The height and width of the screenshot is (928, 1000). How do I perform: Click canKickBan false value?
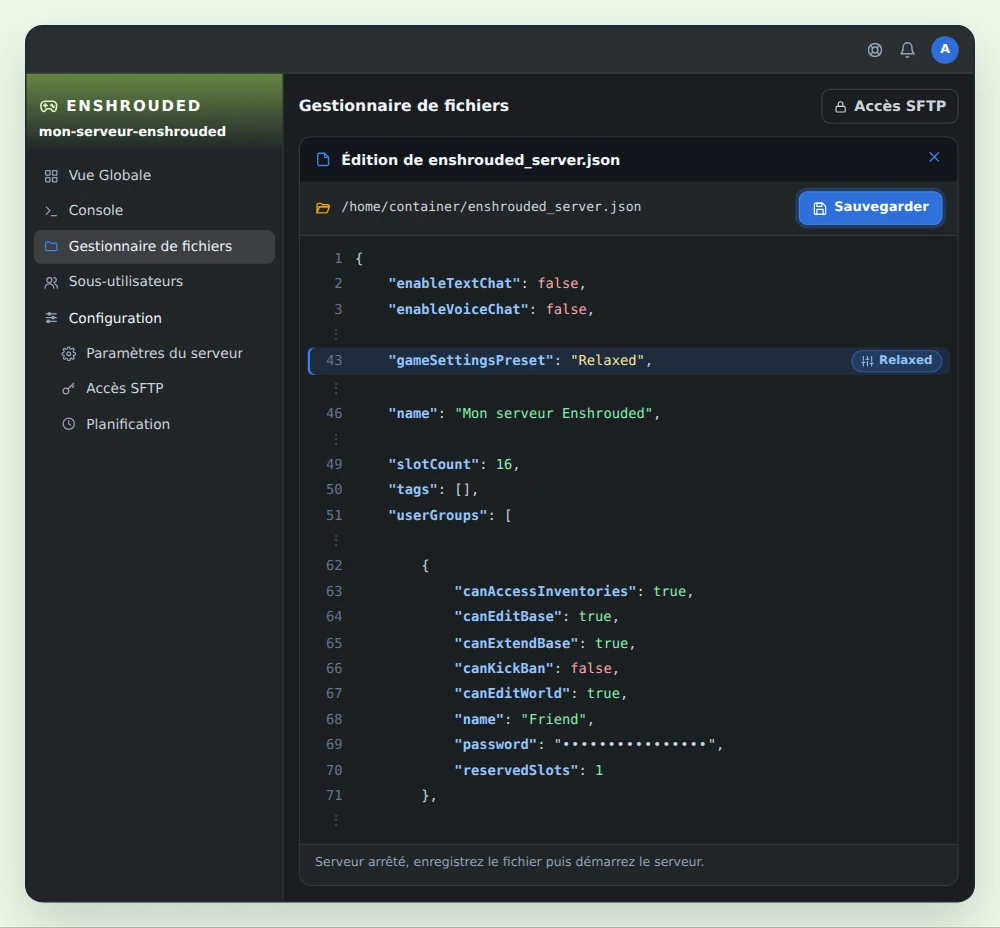[591, 668]
